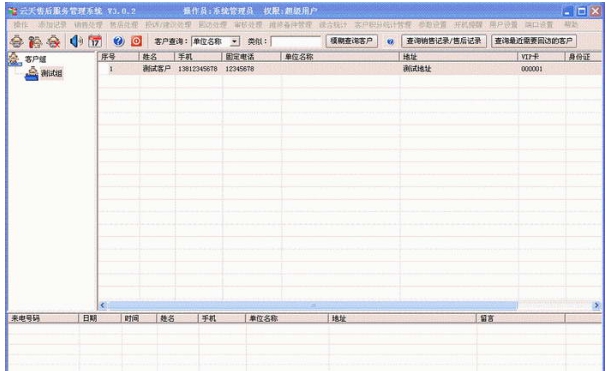
Task: Open the 用户设置 menu
Action: [x=504, y=25]
